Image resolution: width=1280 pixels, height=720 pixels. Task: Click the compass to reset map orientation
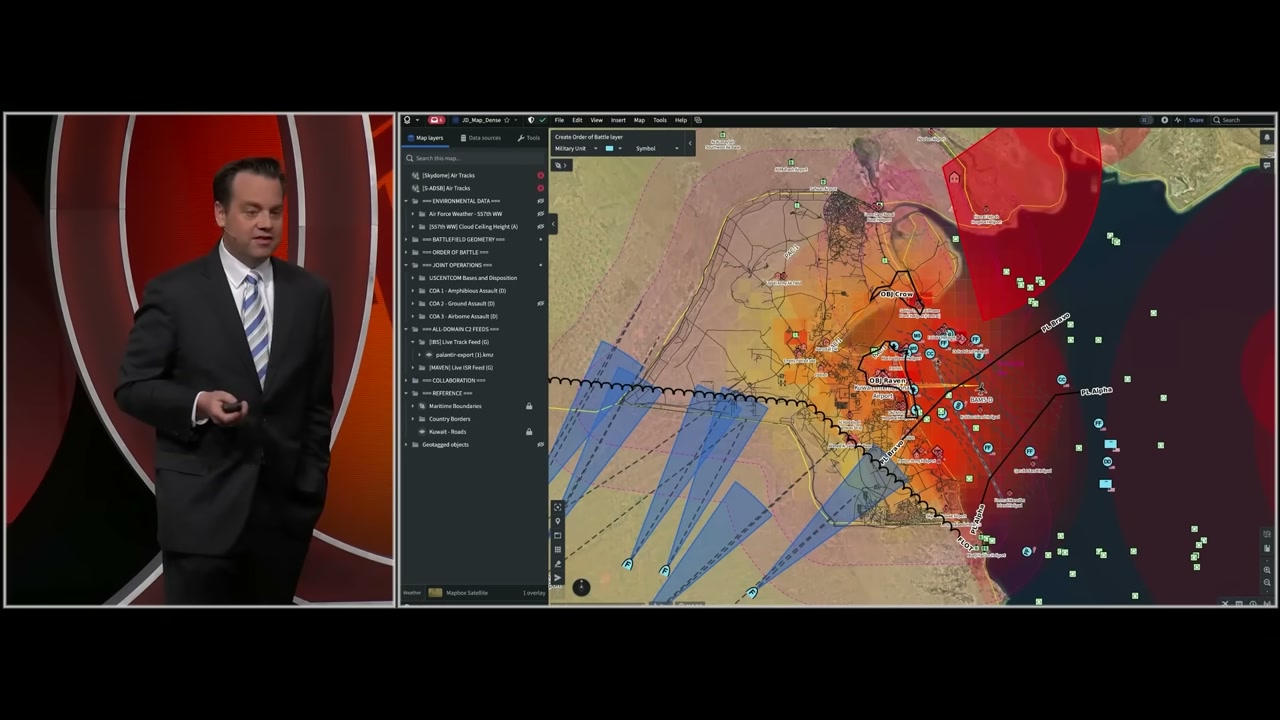coord(581,588)
